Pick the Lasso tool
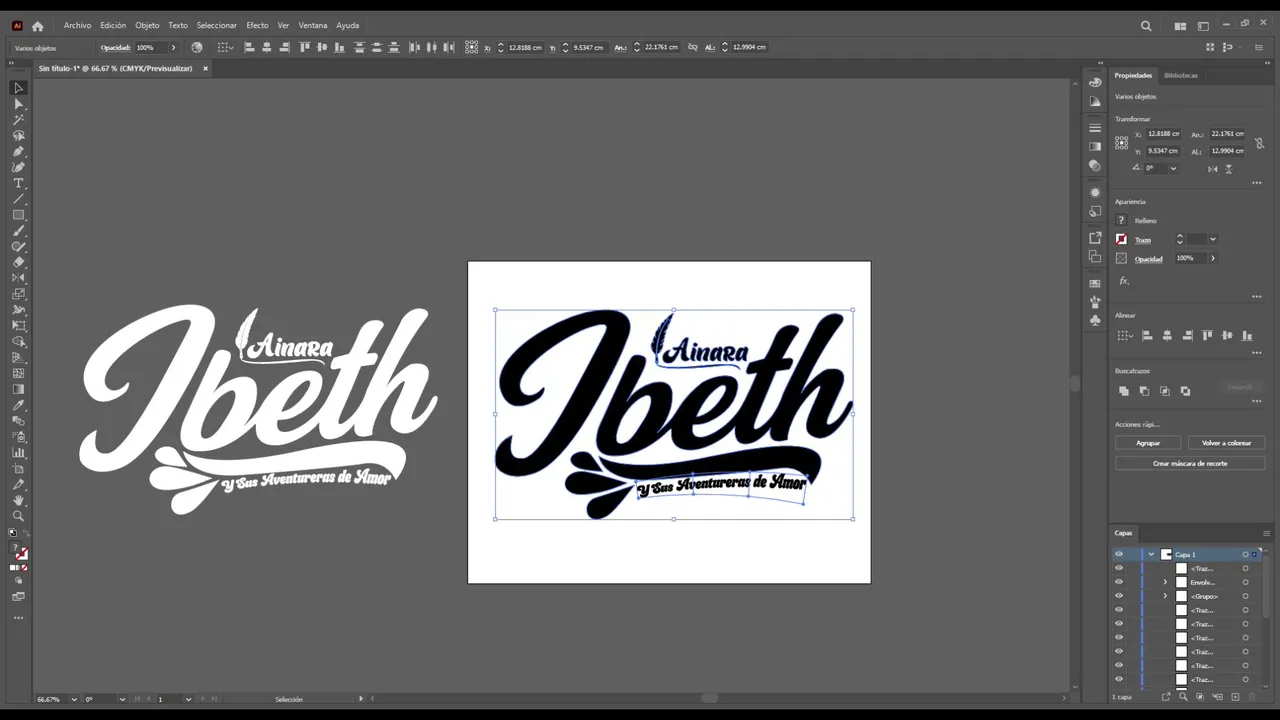 [18, 136]
